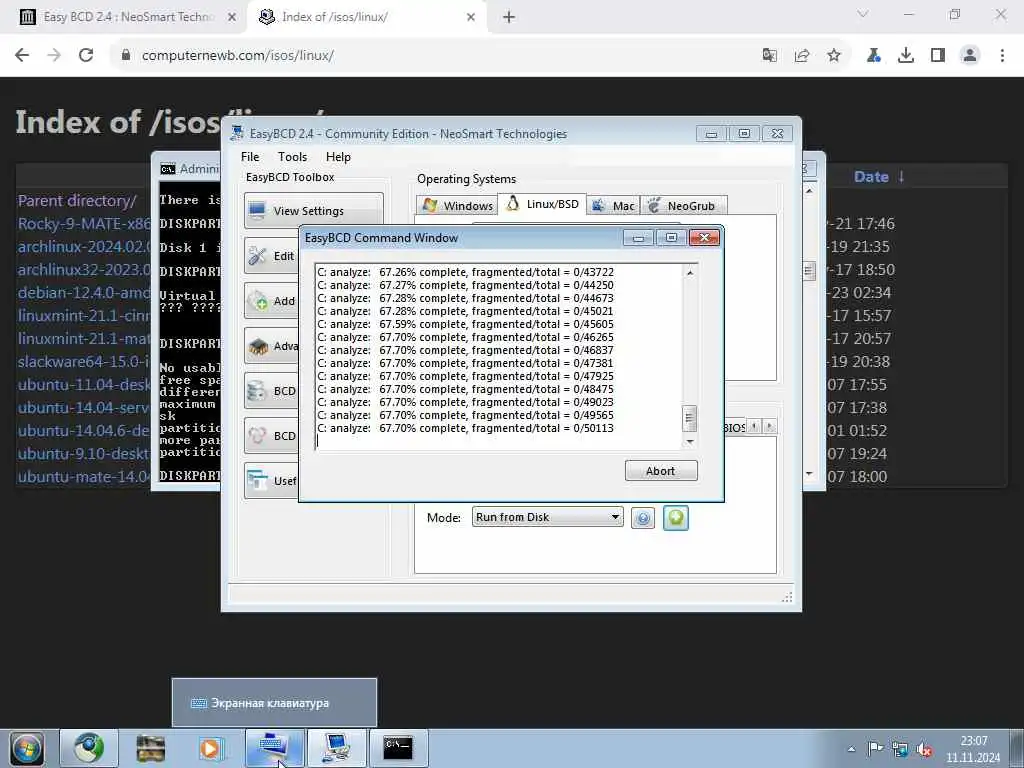1024x768 pixels.
Task: Open Chrome from the taskbar
Action: [89, 748]
